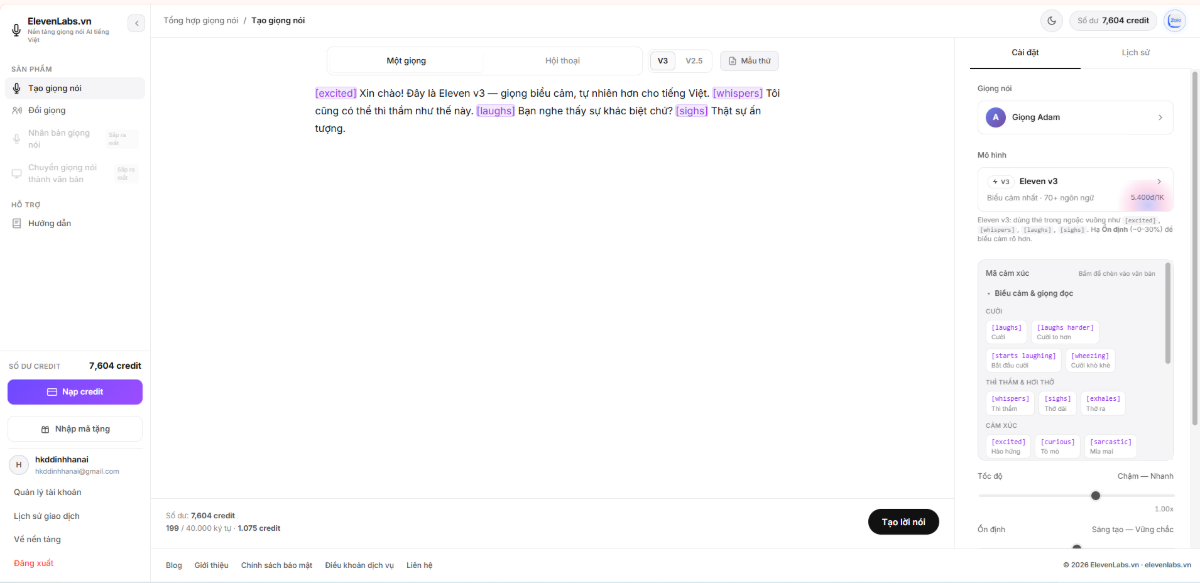Click the hkddinhhanai@gmail.com email text

click(x=77, y=471)
